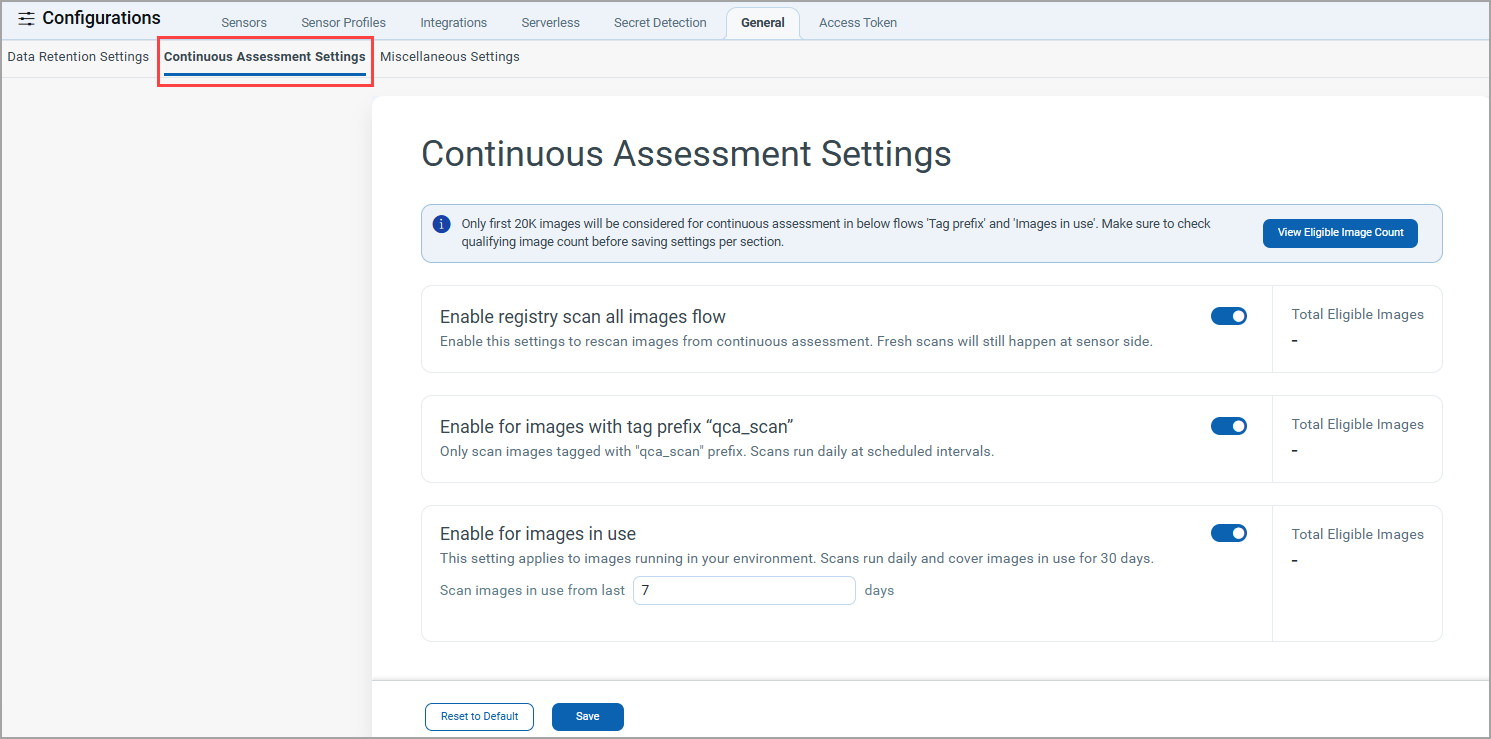Click the Continuous Assessment Settings page heading
This screenshot has width=1491, height=739.
(x=686, y=154)
